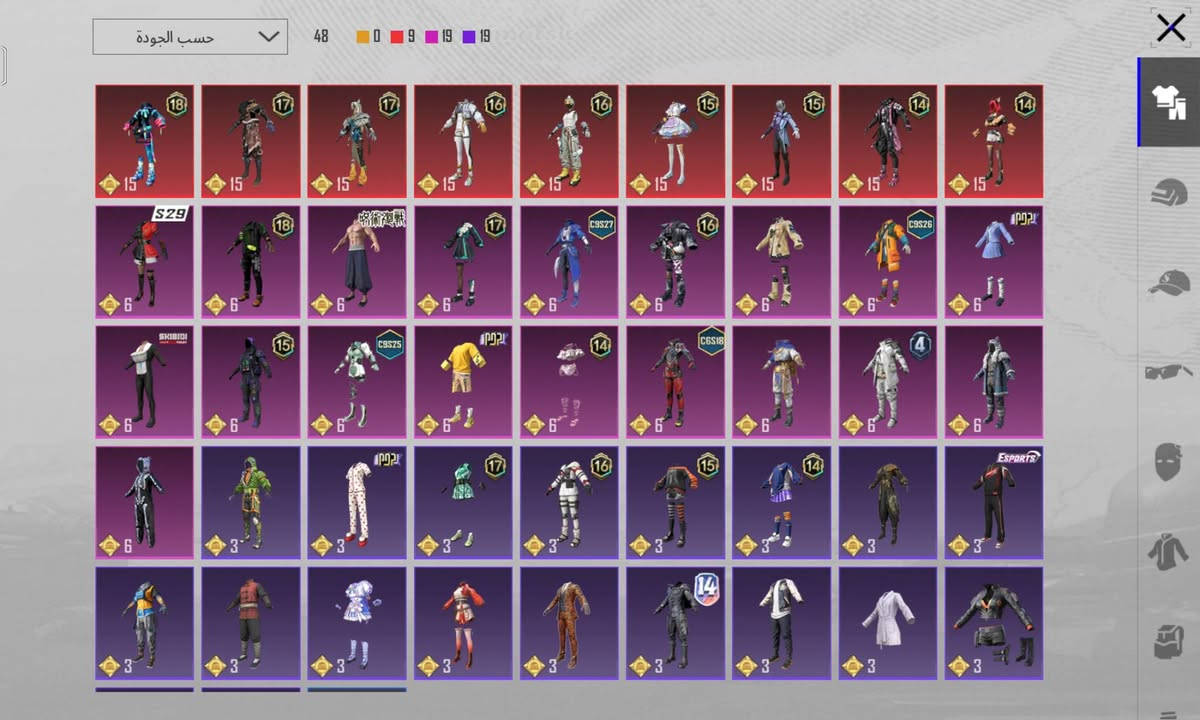Click the total item count 48

point(321,37)
